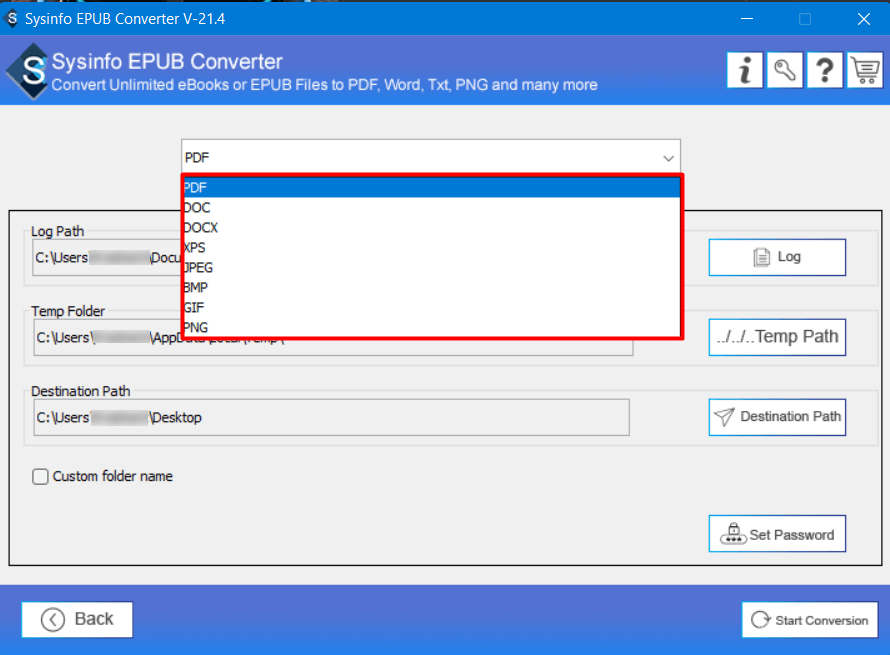890x655 pixels.
Task: Open the info (i) icon in header
Action: pyautogui.click(x=745, y=70)
